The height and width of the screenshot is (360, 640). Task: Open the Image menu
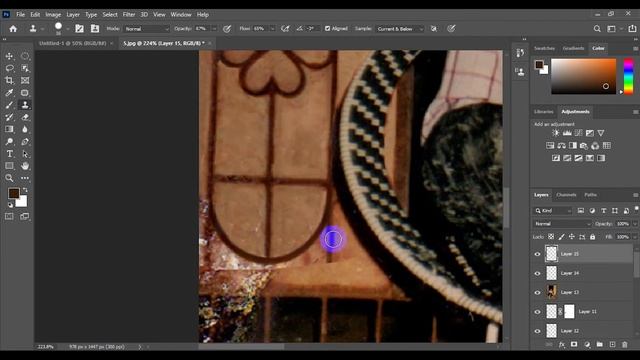pos(53,14)
